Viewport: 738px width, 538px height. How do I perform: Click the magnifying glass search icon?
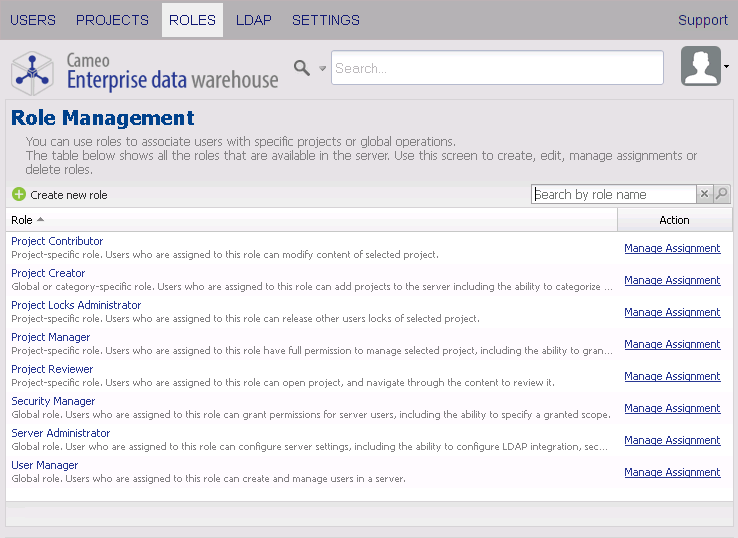(x=301, y=68)
